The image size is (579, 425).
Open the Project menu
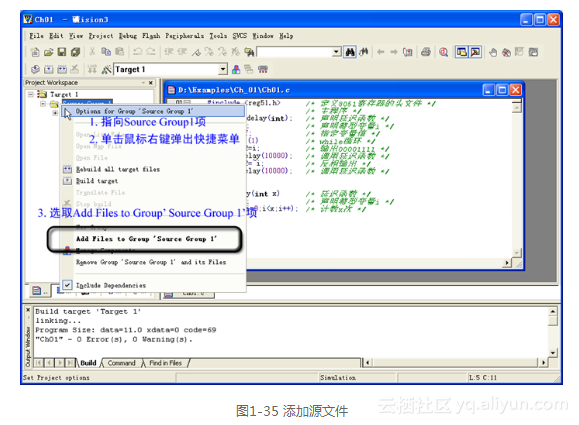pos(100,36)
